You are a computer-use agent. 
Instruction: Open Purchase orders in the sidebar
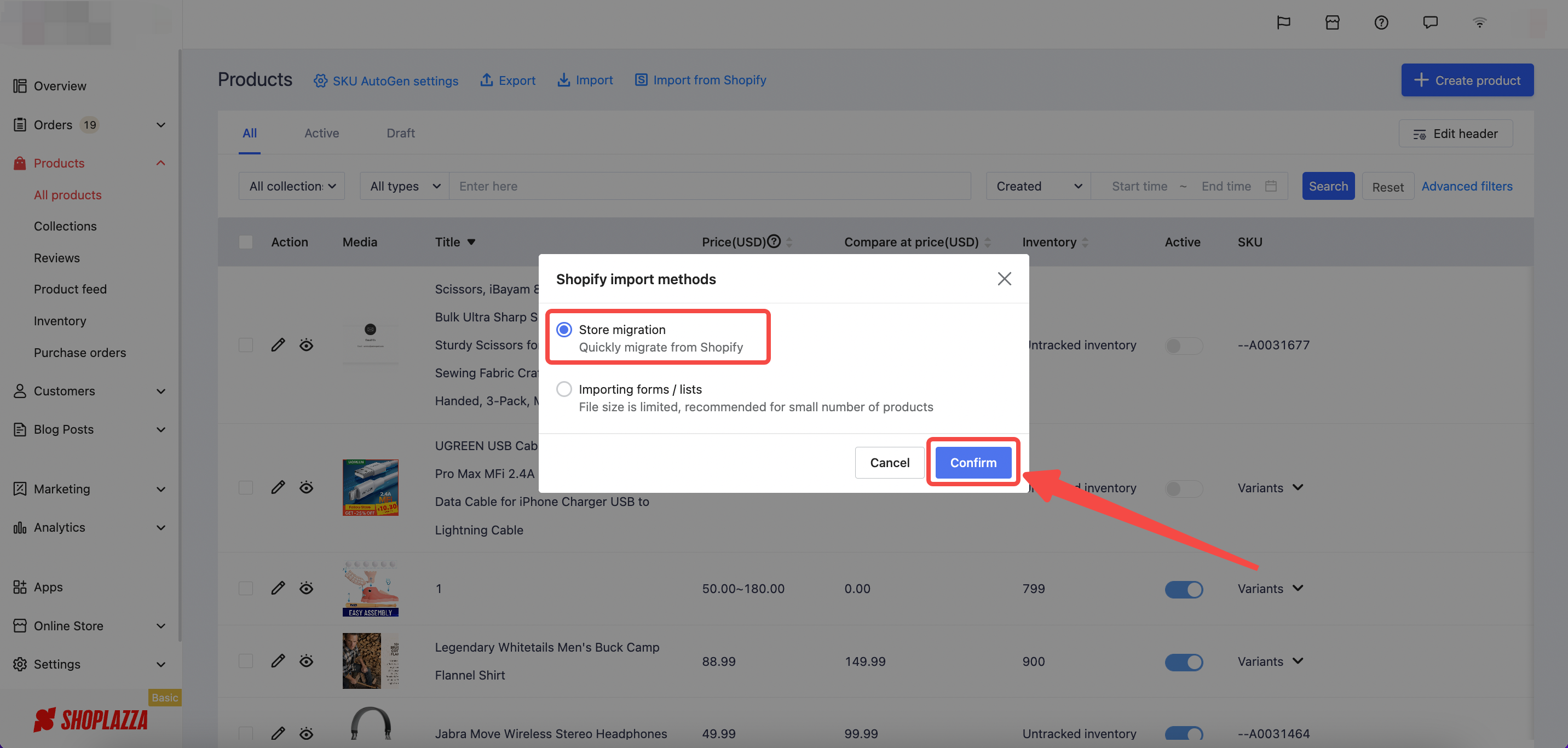80,353
